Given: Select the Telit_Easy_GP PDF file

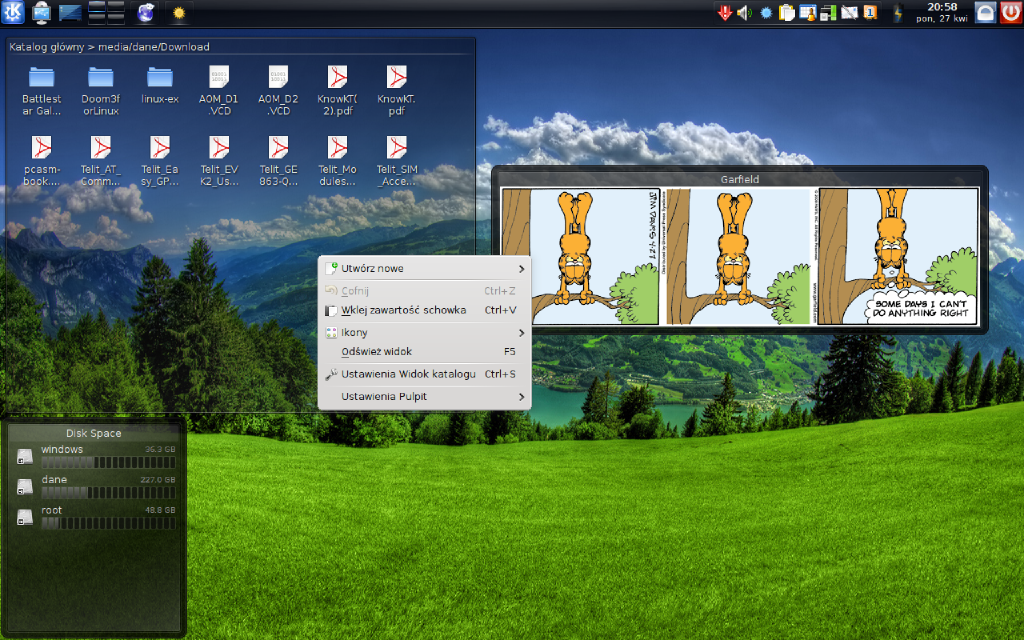Looking at the screenshot, I should click(x=160, y=161).
